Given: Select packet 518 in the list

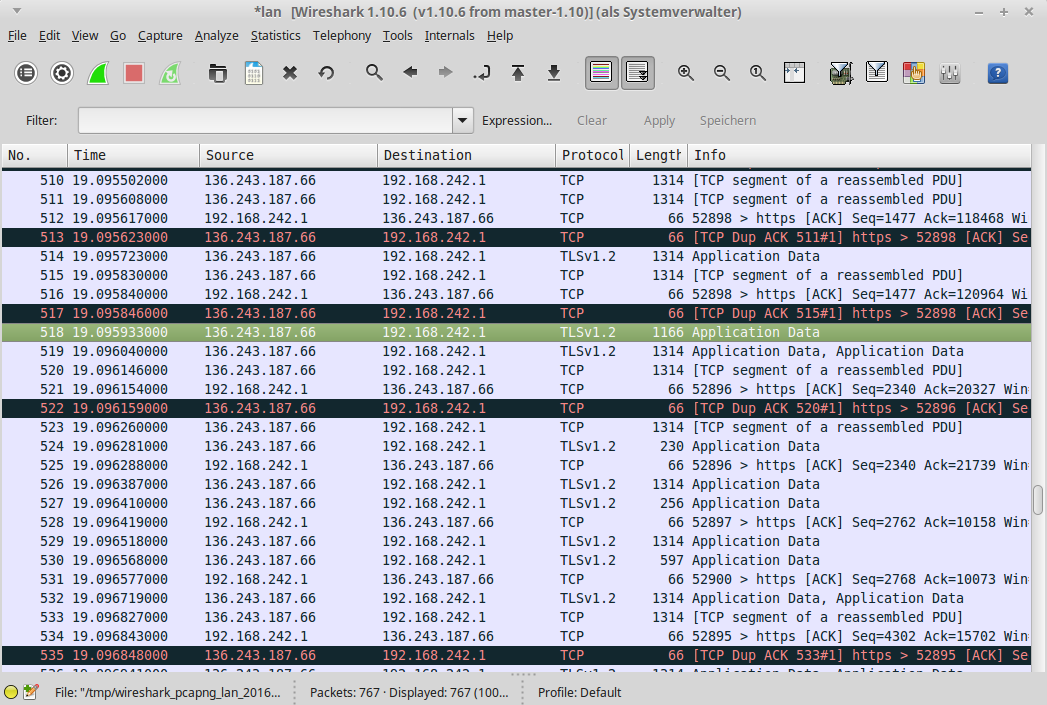Looking at the screenshot, I should coord(400,332).
